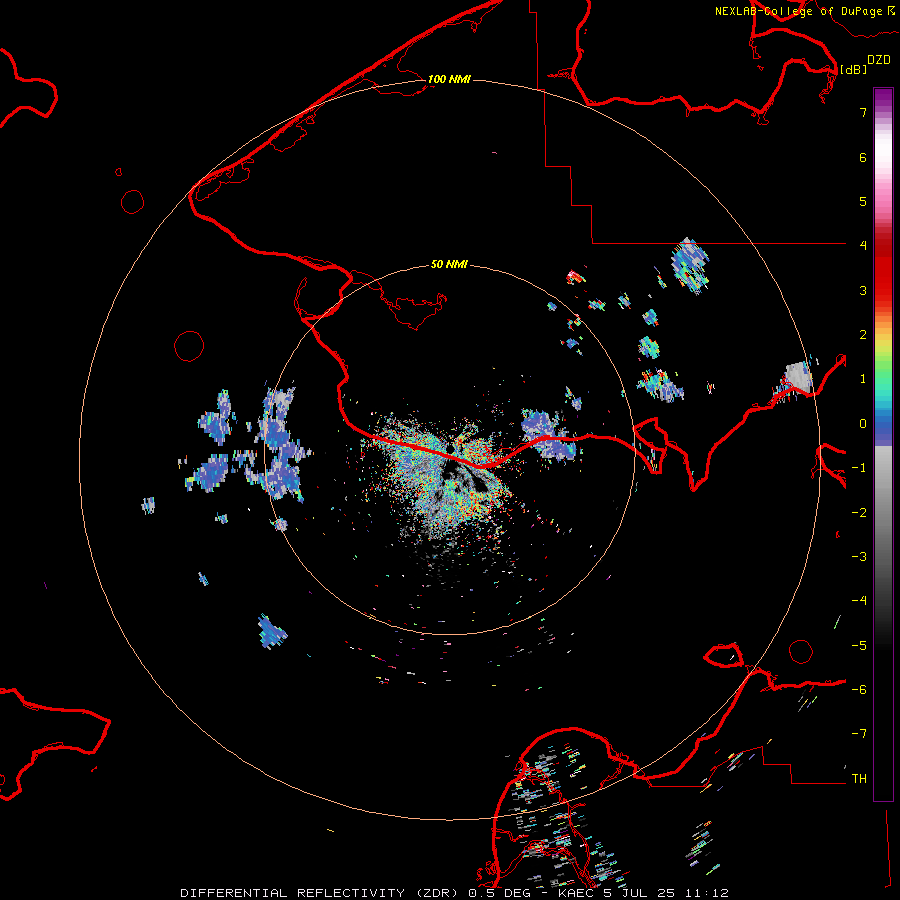Click the 50 NMI range ring label
Screen dimensions: 900x900
[x=449, y=264]
